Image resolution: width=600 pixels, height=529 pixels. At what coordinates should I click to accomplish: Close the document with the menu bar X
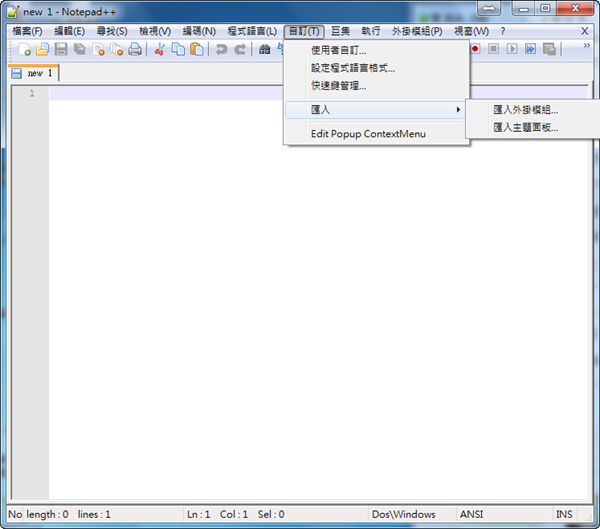585,31
